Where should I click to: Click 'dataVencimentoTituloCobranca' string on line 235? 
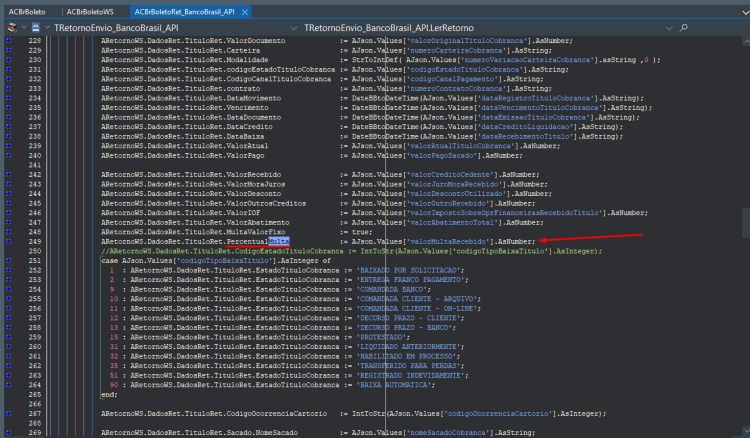(x=539, y=108)
